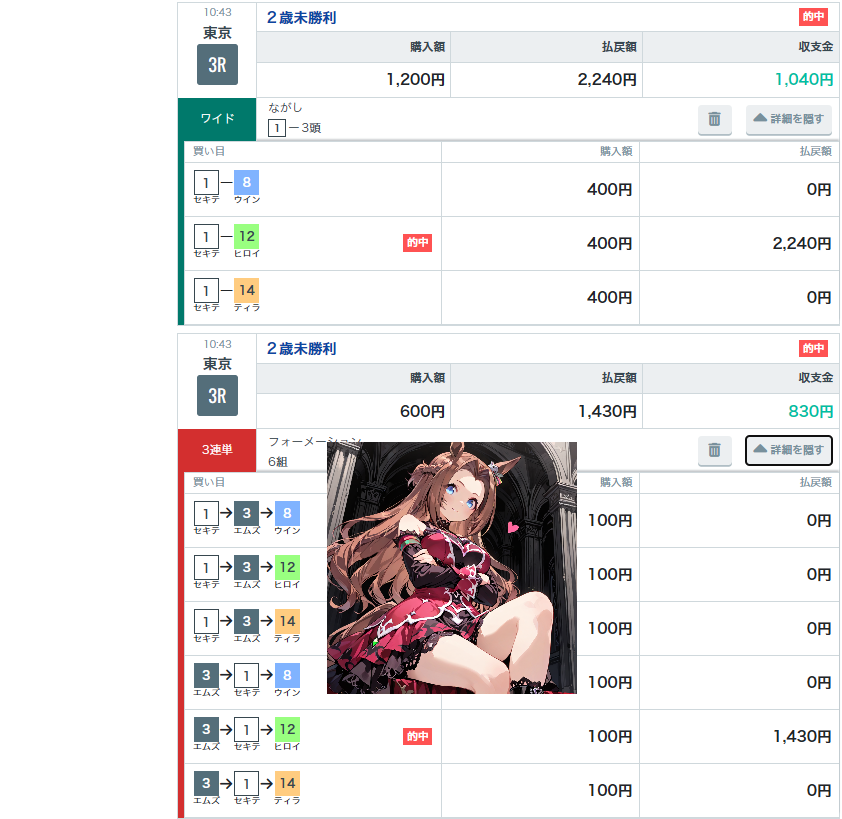Delete the 3連単 bet using its trash icon
Image resolution: width=842 pixels, height=819 pixels.
pos(714,450)
